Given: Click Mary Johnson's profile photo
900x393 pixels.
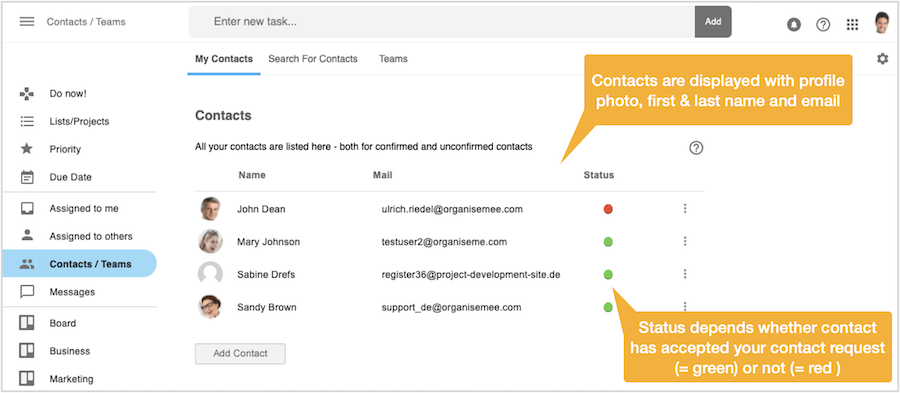Looking at the screenshot, I should pyautogui.click(x=211, y=242).
